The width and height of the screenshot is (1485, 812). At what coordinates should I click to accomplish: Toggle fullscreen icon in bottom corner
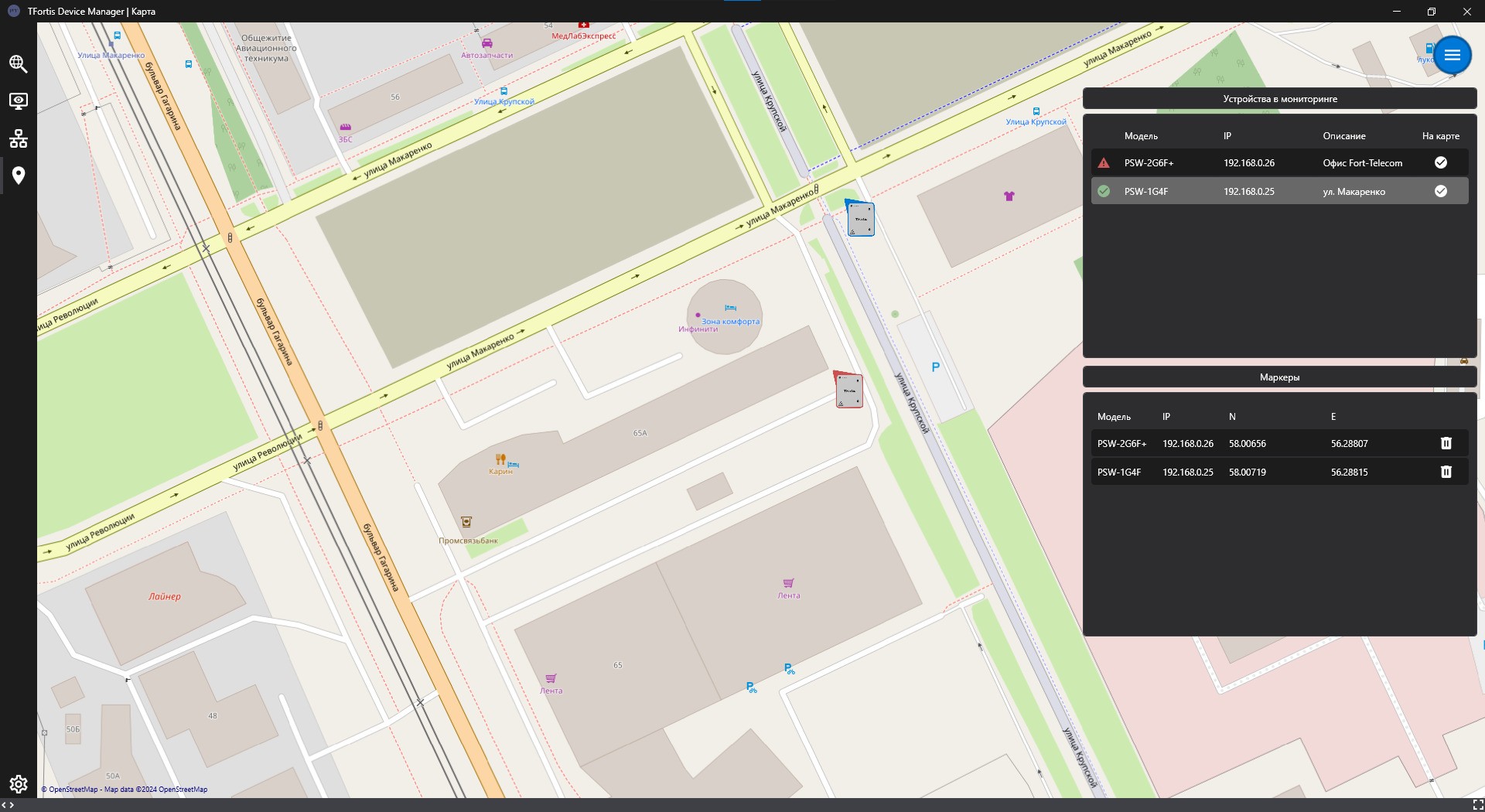point(1477,805)
